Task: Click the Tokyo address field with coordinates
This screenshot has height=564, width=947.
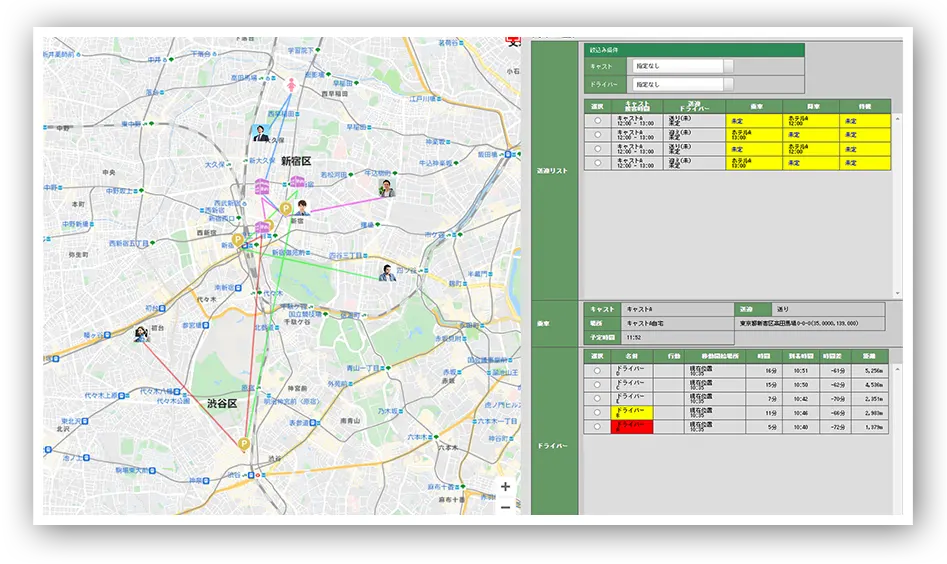Action: [x=811, y=324]
